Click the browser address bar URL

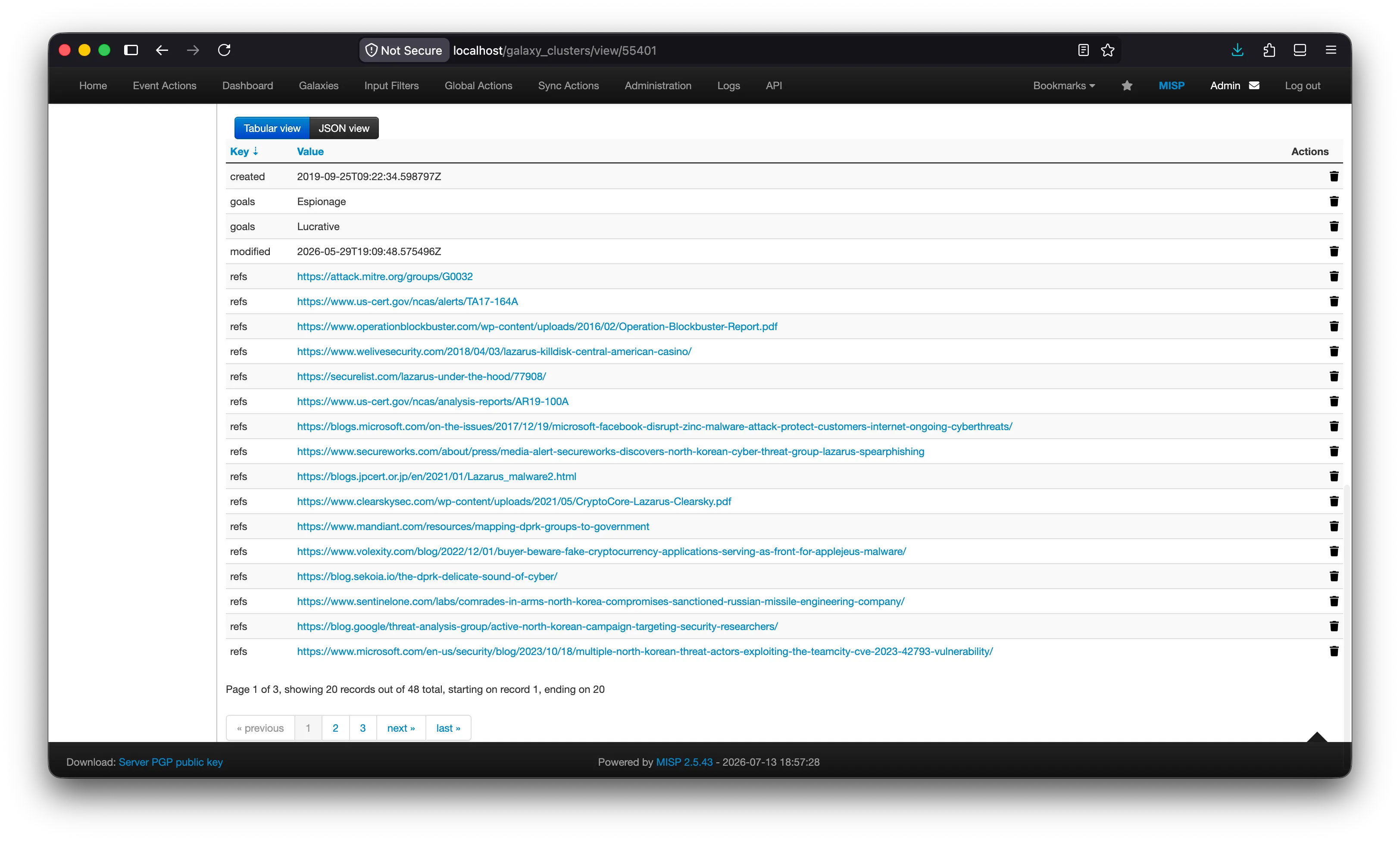pyautogui.click(x=554, y=50)
